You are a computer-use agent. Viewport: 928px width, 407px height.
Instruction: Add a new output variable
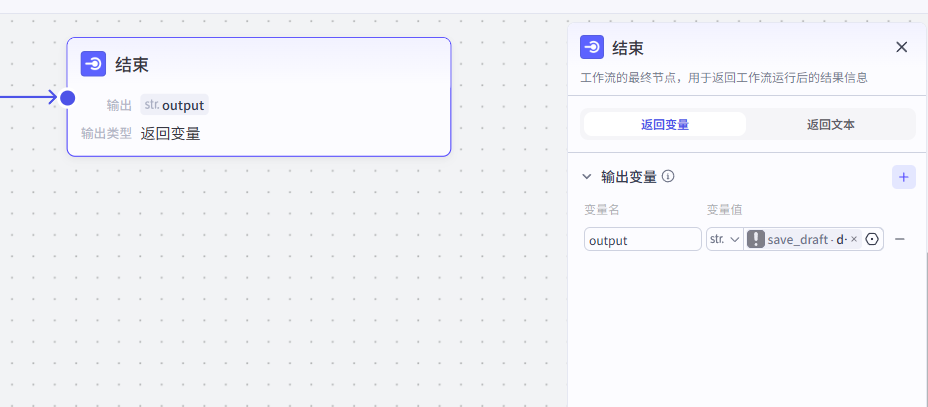(x=903, y=177)
